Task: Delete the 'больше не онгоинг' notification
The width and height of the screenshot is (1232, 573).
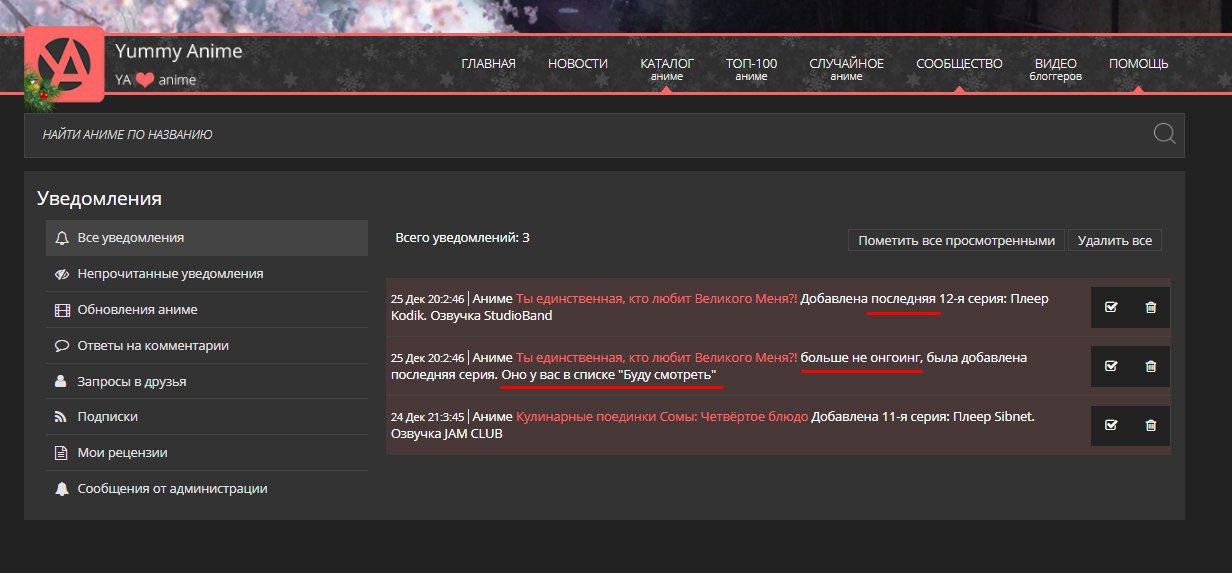Action: click(1150, 366)
